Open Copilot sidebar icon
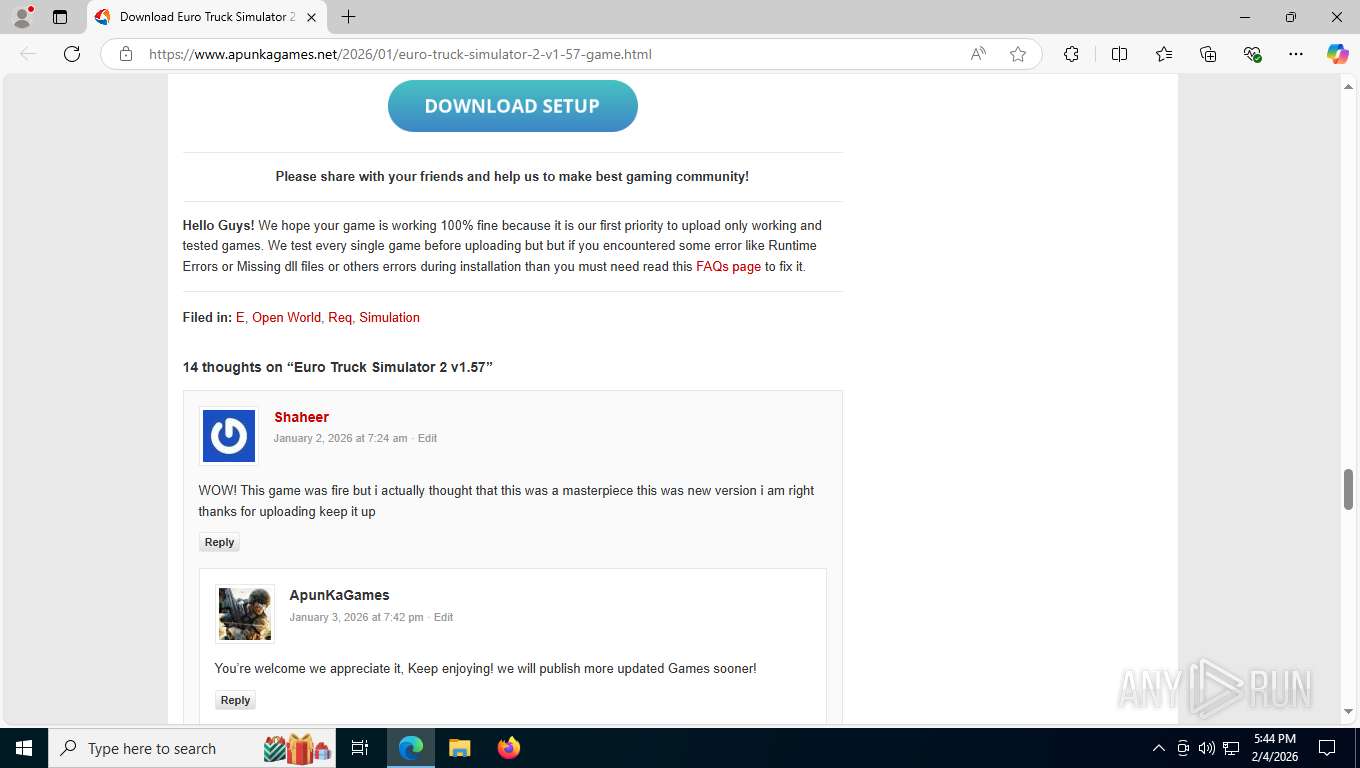This screenshot has width=1360, height=768. [x=1338, y=54]
